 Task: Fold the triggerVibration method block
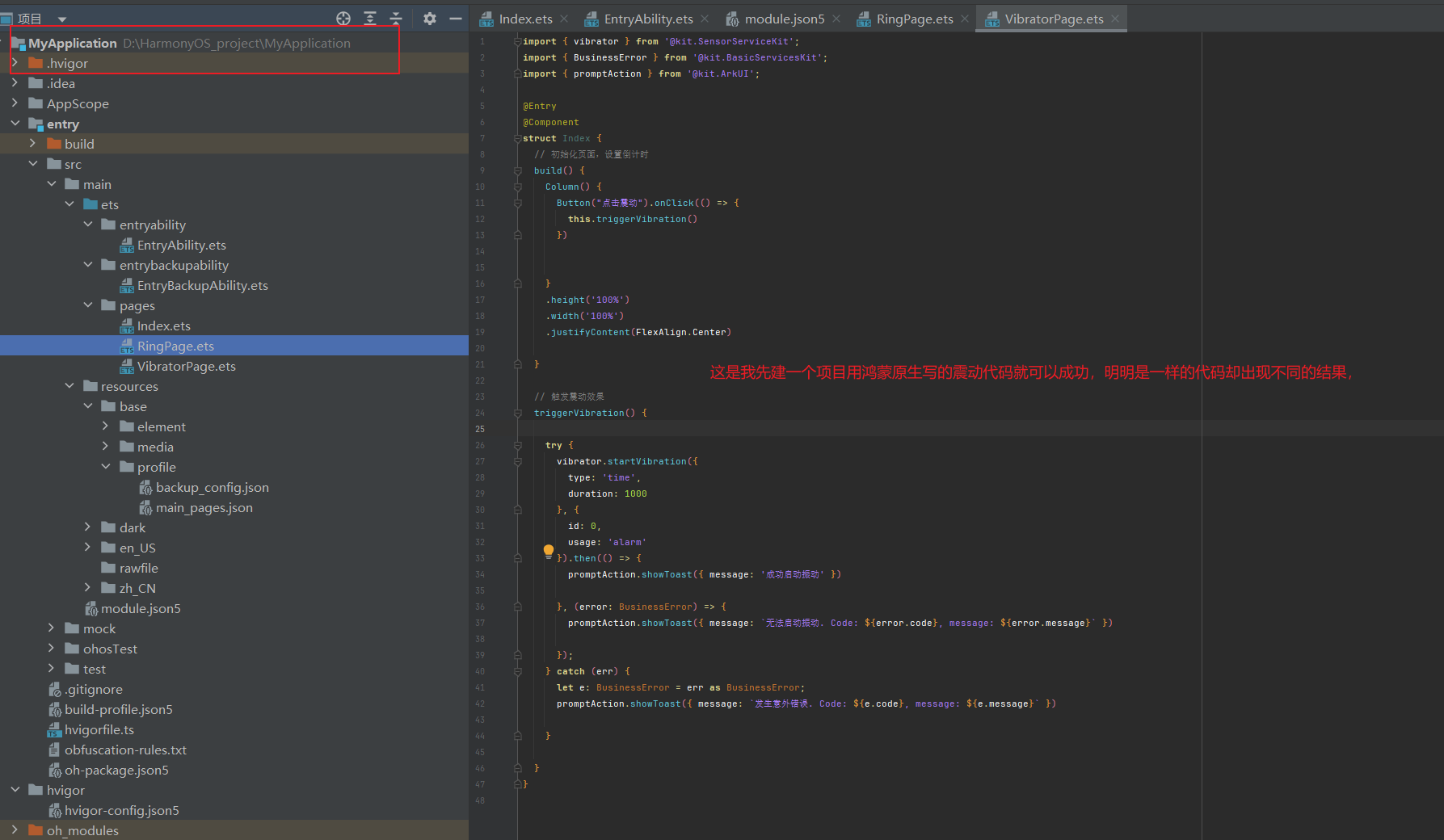[517, 413]
